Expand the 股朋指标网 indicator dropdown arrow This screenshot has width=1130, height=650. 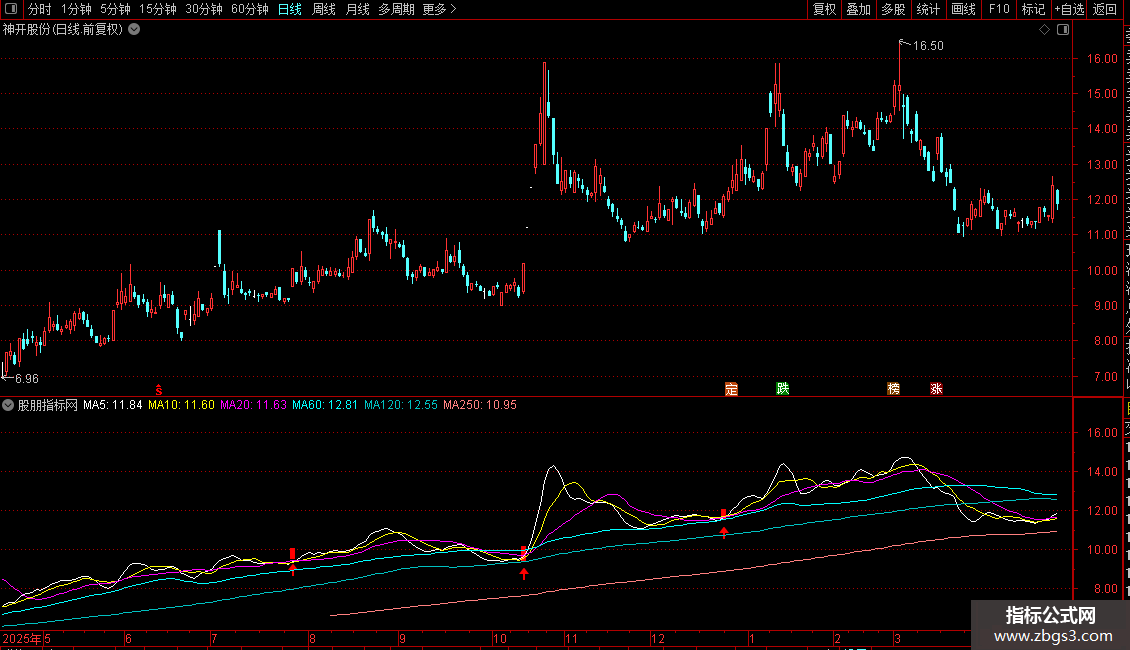tap(9, 405)
